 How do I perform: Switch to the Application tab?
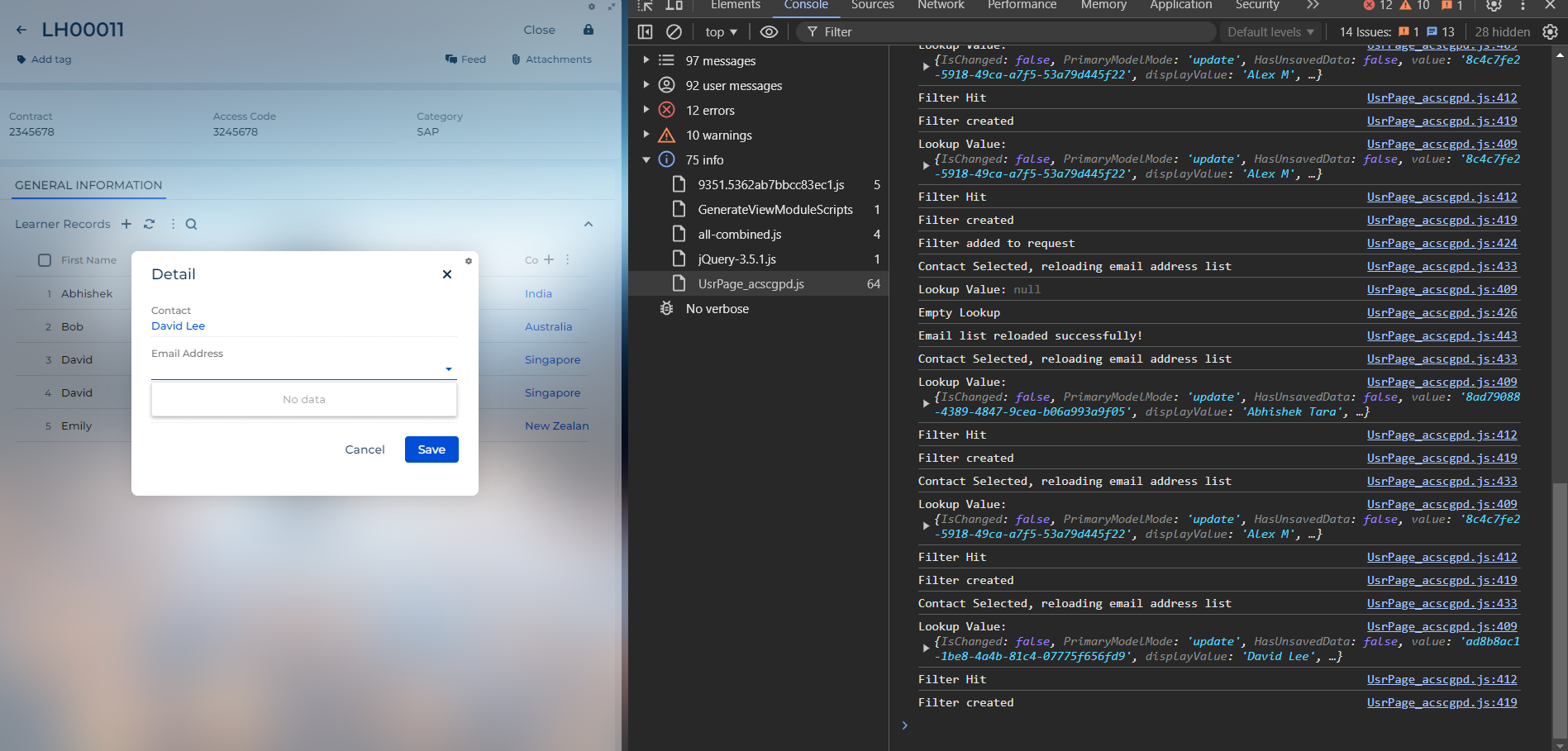(1180, 6)
